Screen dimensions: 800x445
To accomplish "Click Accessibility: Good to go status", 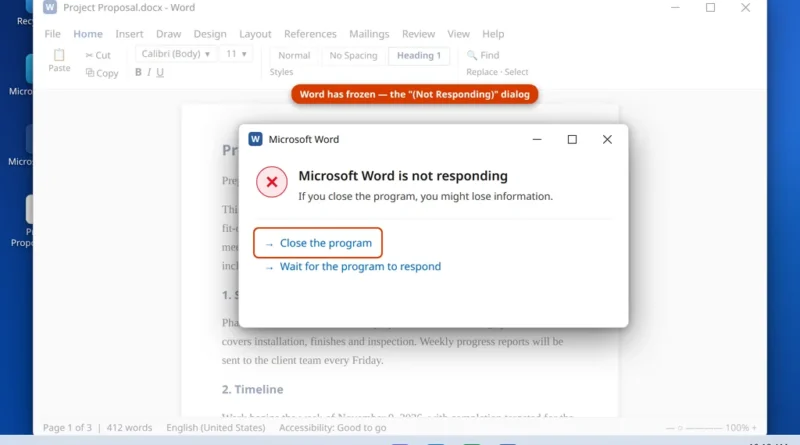I will click(x=332, y=428).
